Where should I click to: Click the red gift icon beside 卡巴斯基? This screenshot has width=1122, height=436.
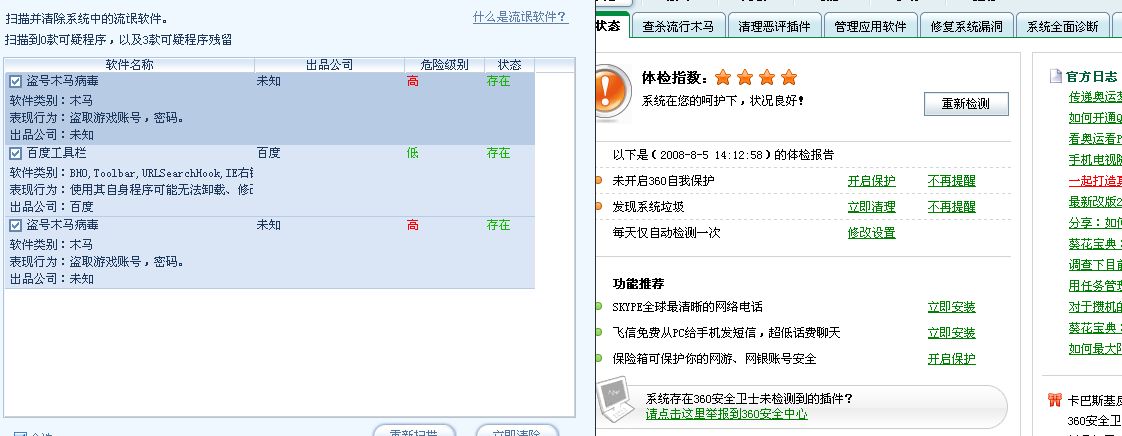point(1055,399)
